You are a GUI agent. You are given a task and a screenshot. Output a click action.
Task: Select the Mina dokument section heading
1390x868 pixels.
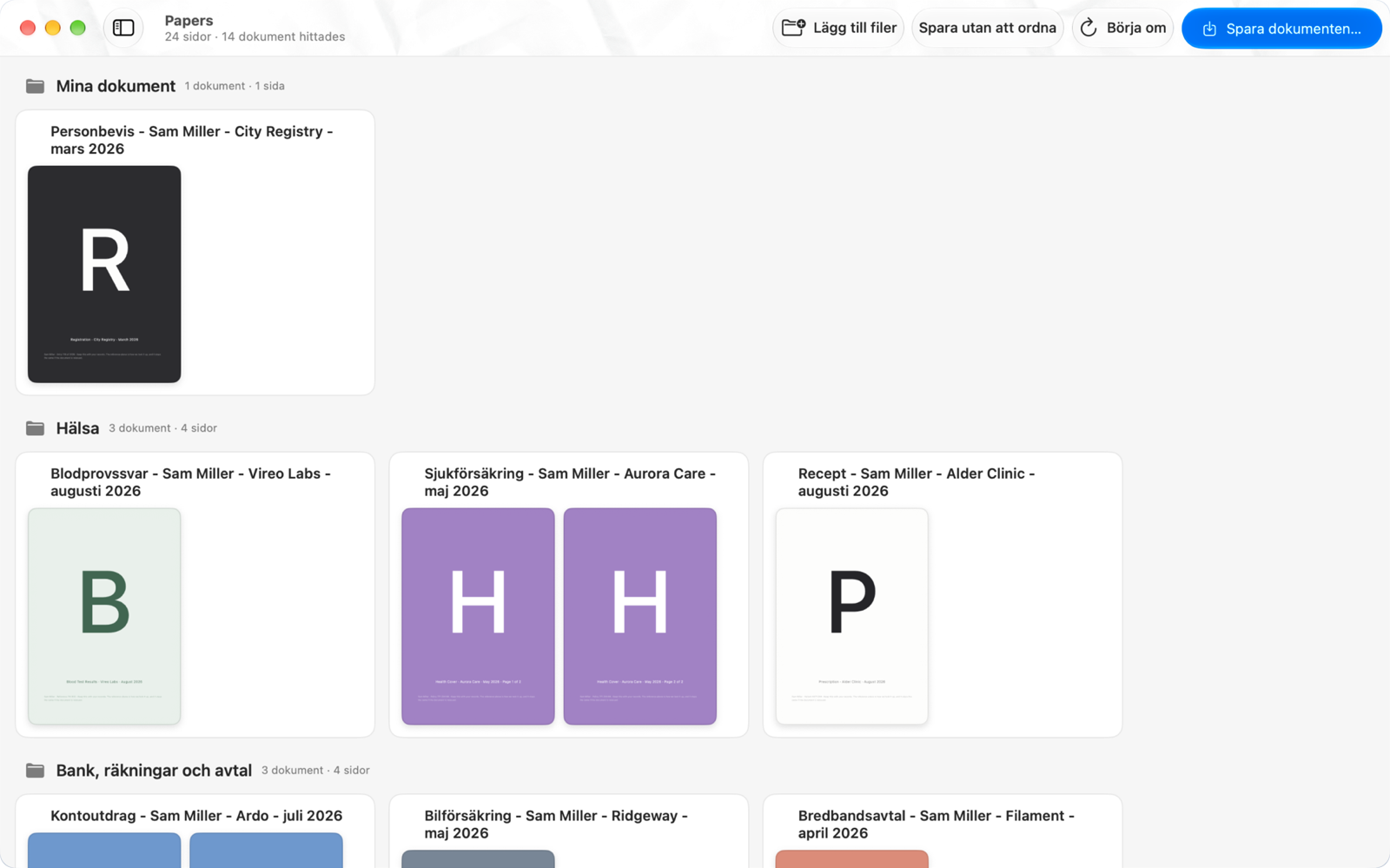click(x=116, y=86)
